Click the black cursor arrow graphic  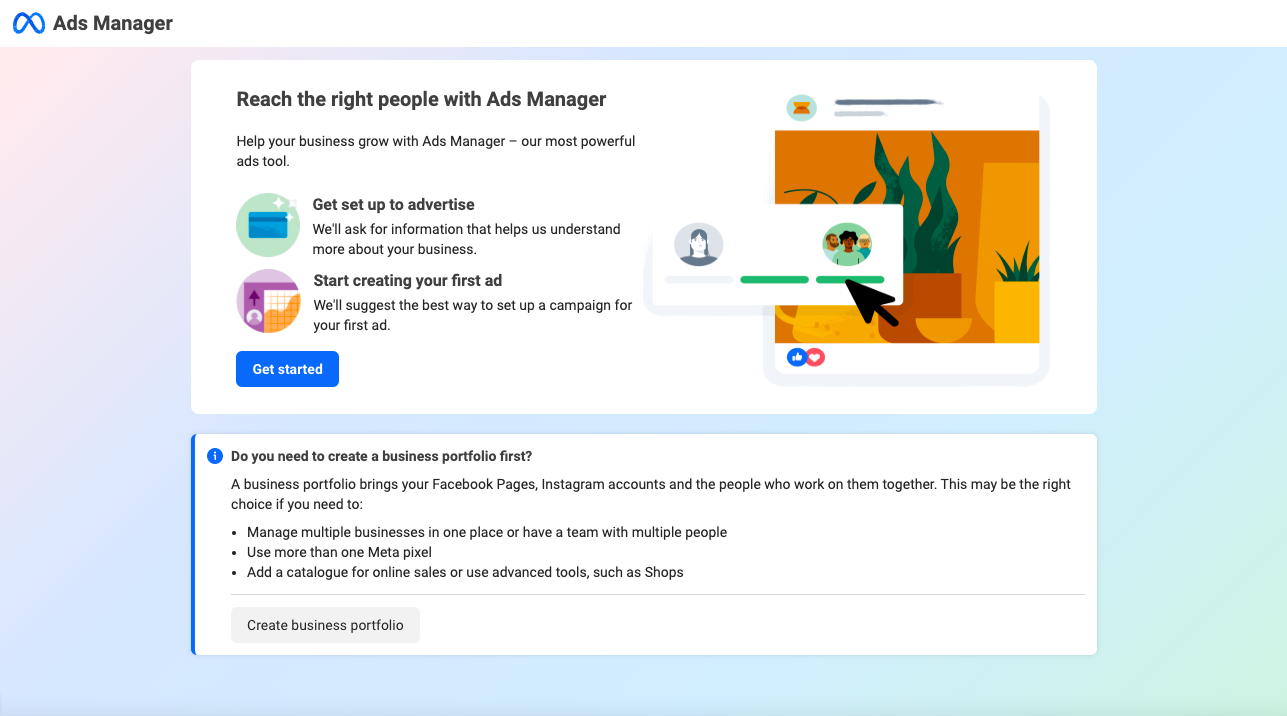[x=870, y=303]
